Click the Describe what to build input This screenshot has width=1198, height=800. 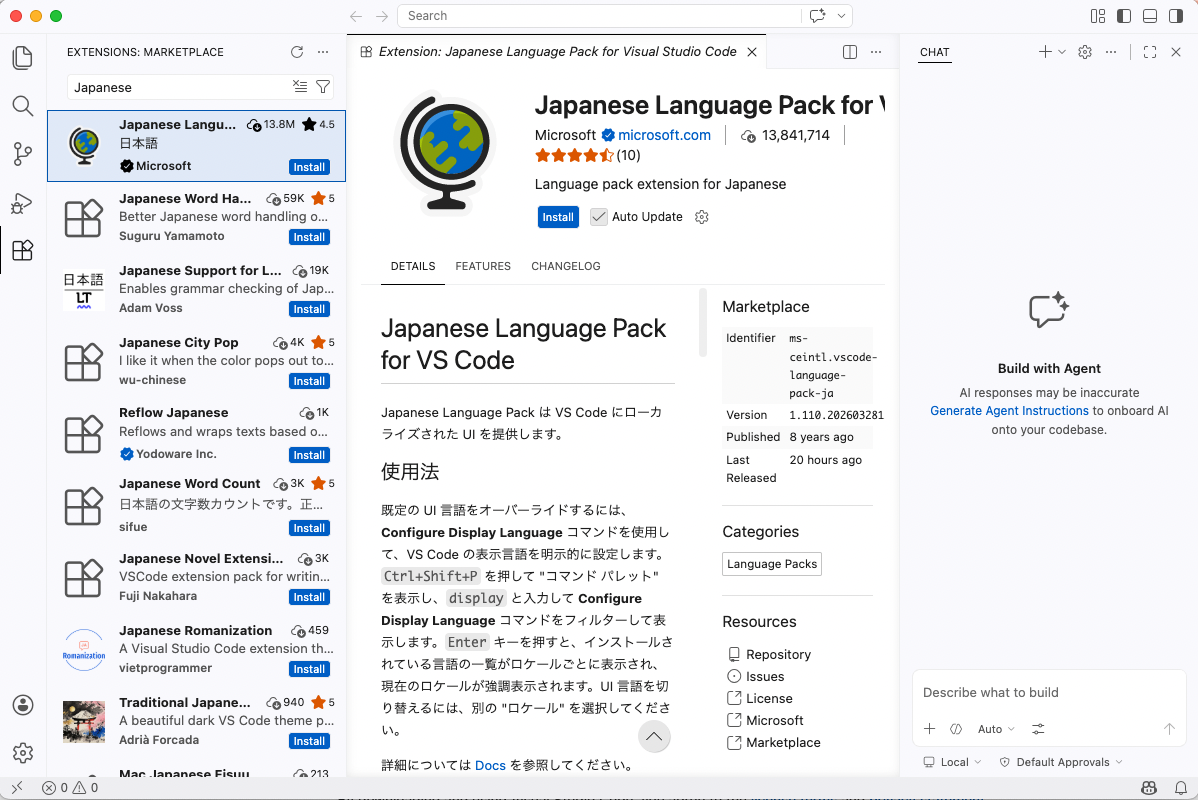click(1048, 692)
